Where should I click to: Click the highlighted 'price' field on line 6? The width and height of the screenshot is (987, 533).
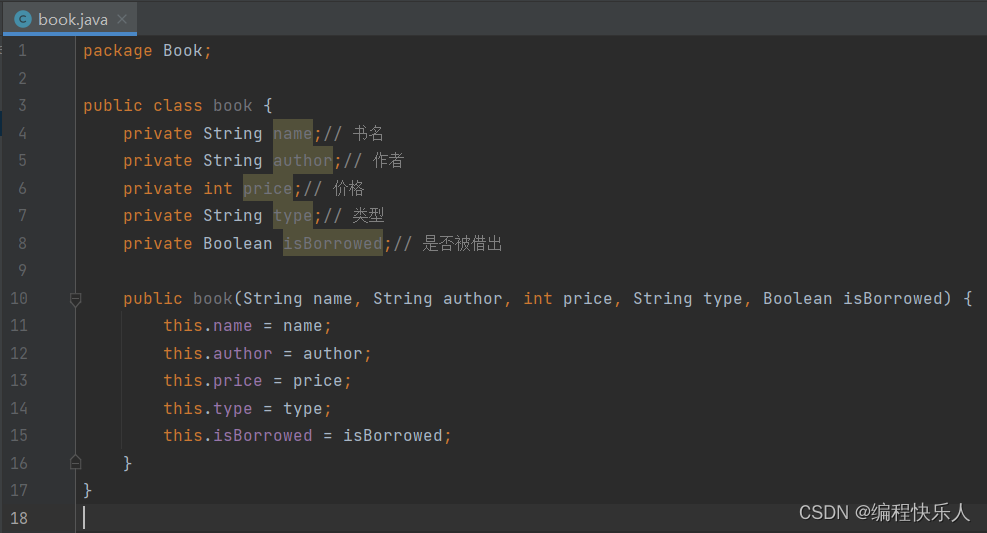(x=268, y=188)
